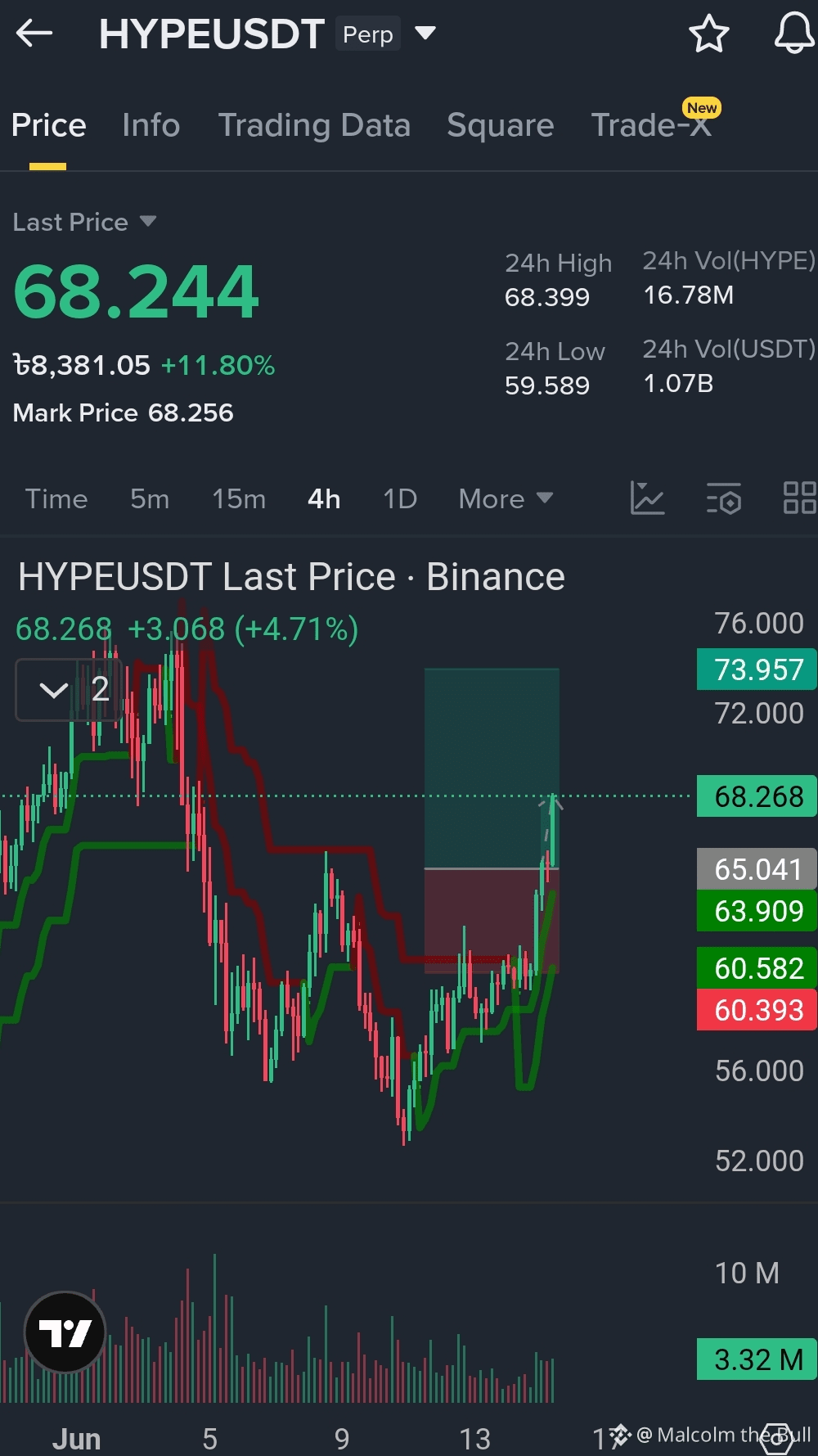Select the 1D chart interval
Image resolution: width=818 pixels, height=1456 pixels.
[400, 498]
